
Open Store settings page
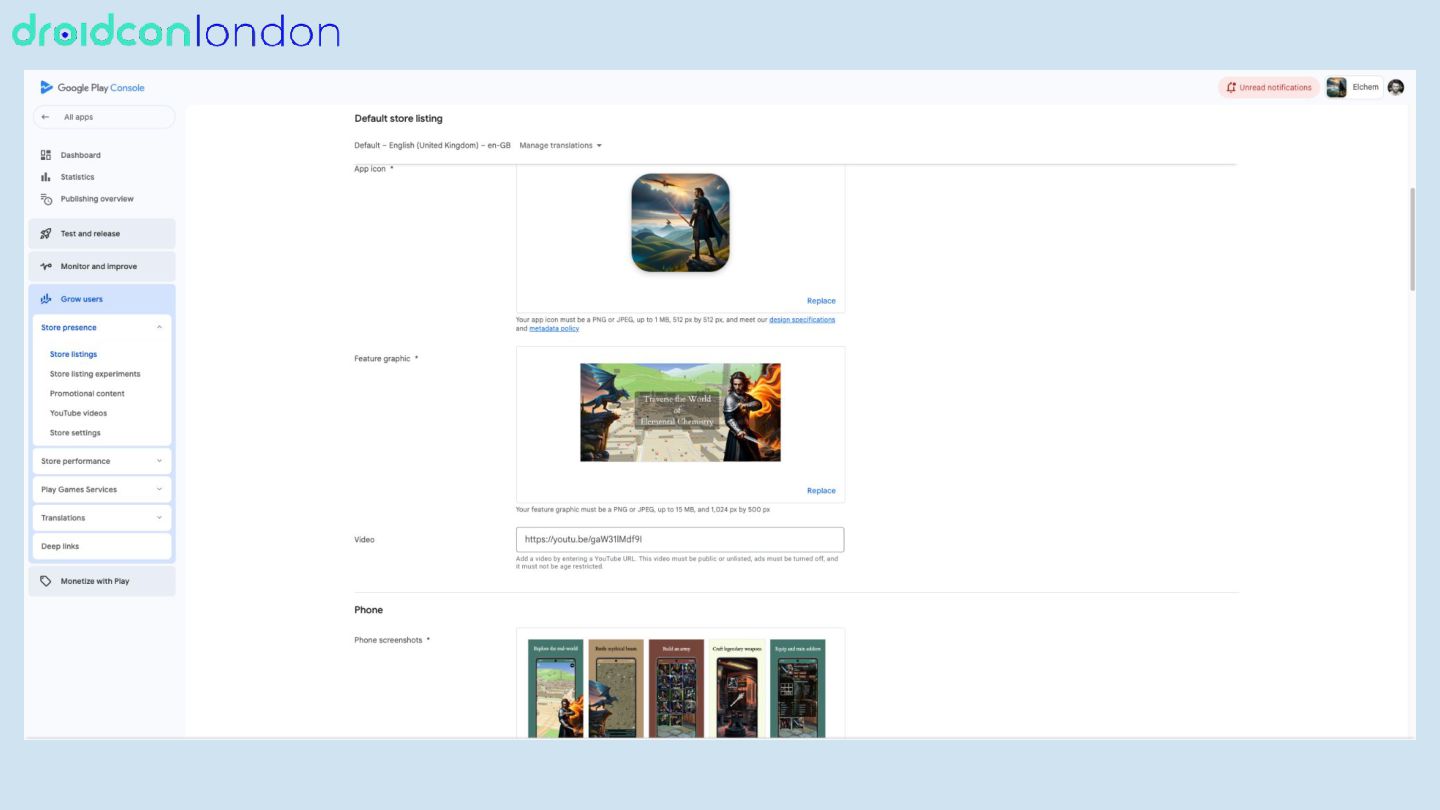tap(75, 433)
